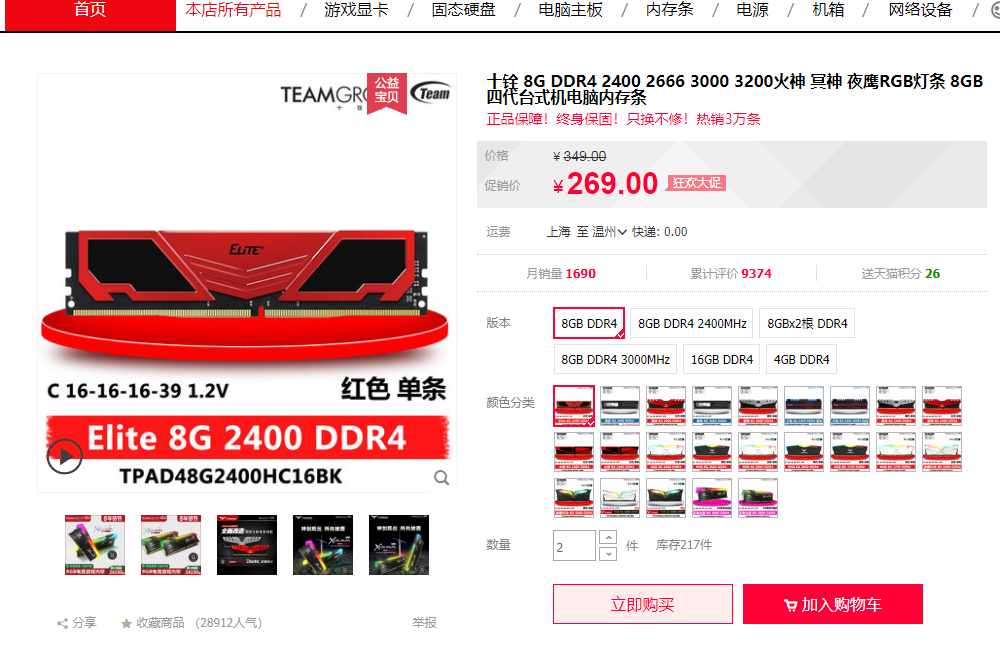Decrease quantity with the down arrow
The width and height of the screenshot is (1000, 654).
click(608, 553)
